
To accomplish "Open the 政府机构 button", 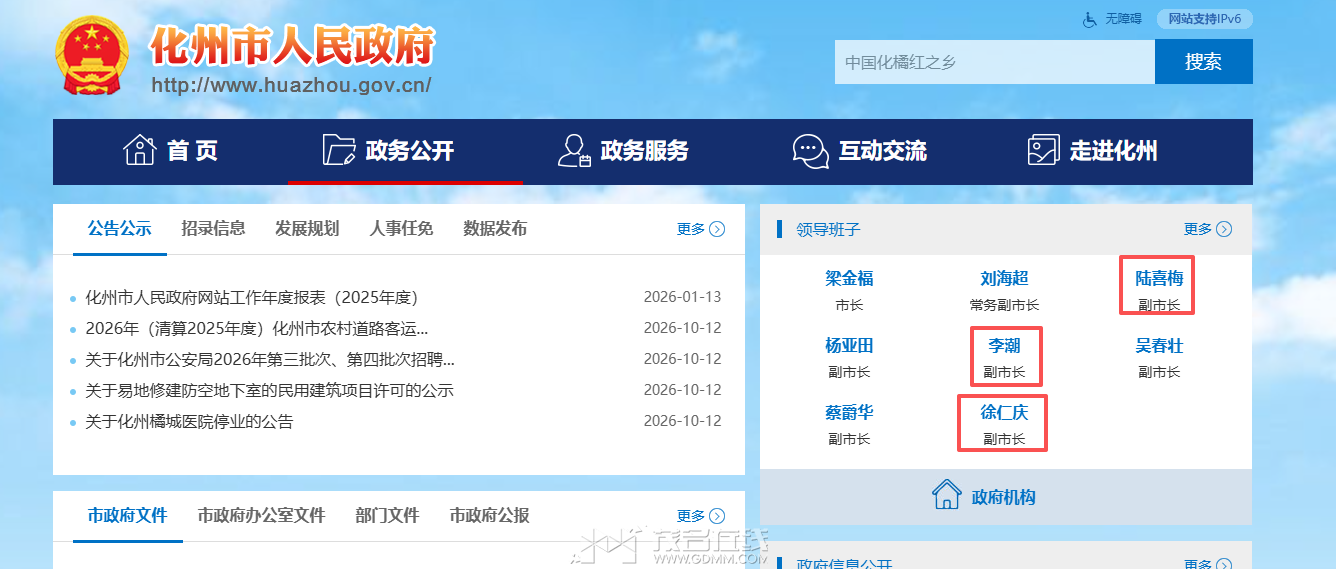I will click(x=1006, y=496).
